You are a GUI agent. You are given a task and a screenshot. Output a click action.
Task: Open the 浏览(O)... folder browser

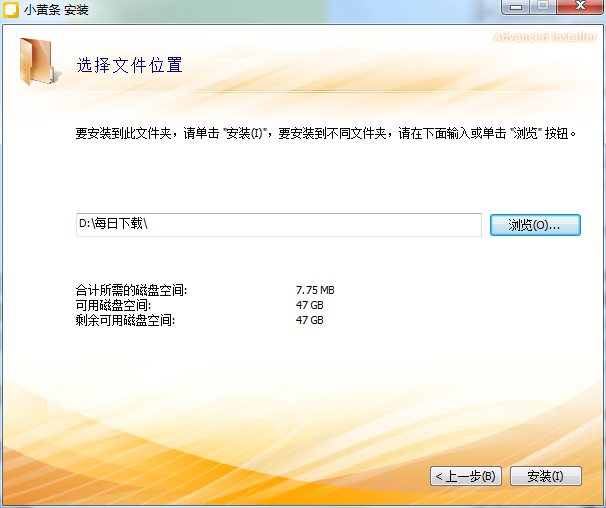tap(535, 225)
